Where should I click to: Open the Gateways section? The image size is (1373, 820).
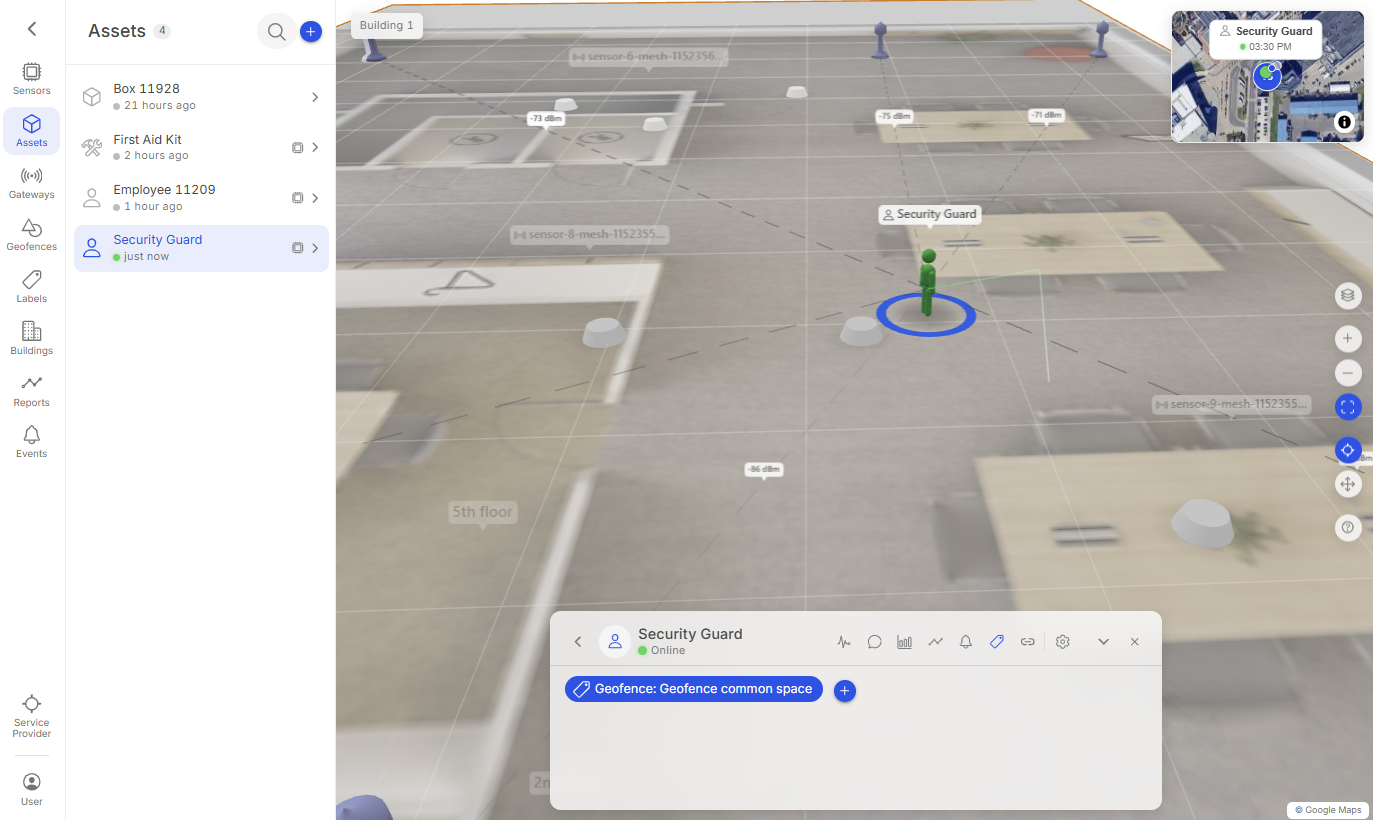click(32, 183)
